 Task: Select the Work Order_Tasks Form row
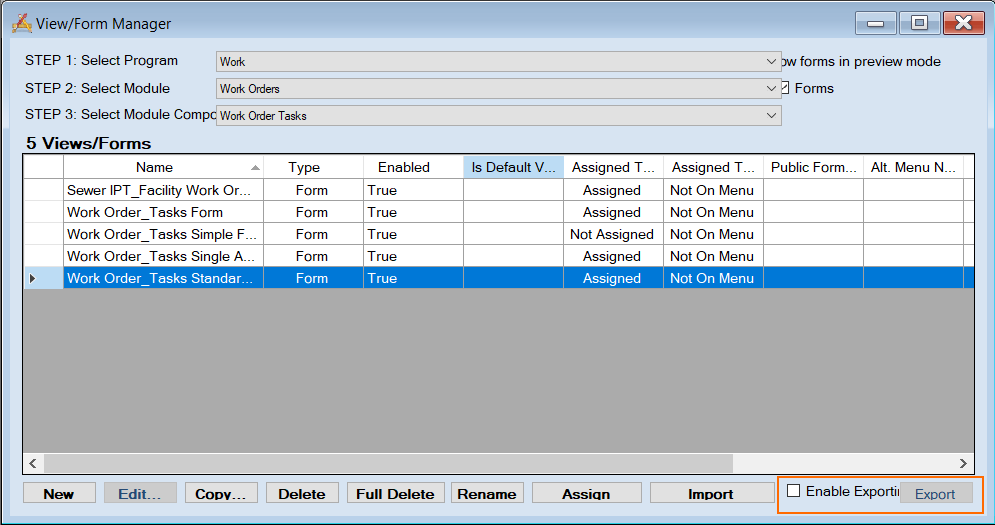(x=498, y=212)
